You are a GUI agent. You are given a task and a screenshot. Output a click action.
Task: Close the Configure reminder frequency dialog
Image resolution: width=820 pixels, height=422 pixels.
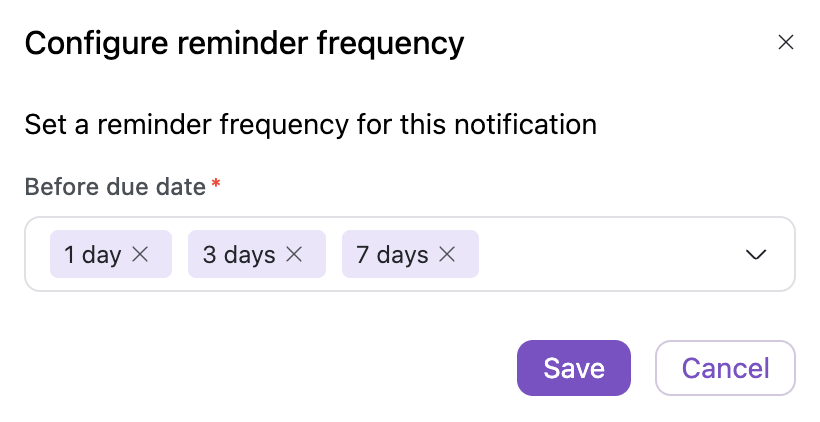(786, 42)
